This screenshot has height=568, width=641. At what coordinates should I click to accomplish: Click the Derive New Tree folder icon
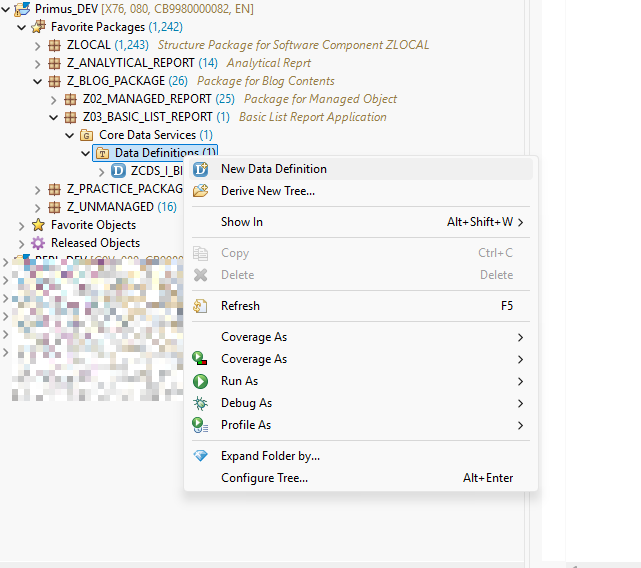(x=201, y=191)
